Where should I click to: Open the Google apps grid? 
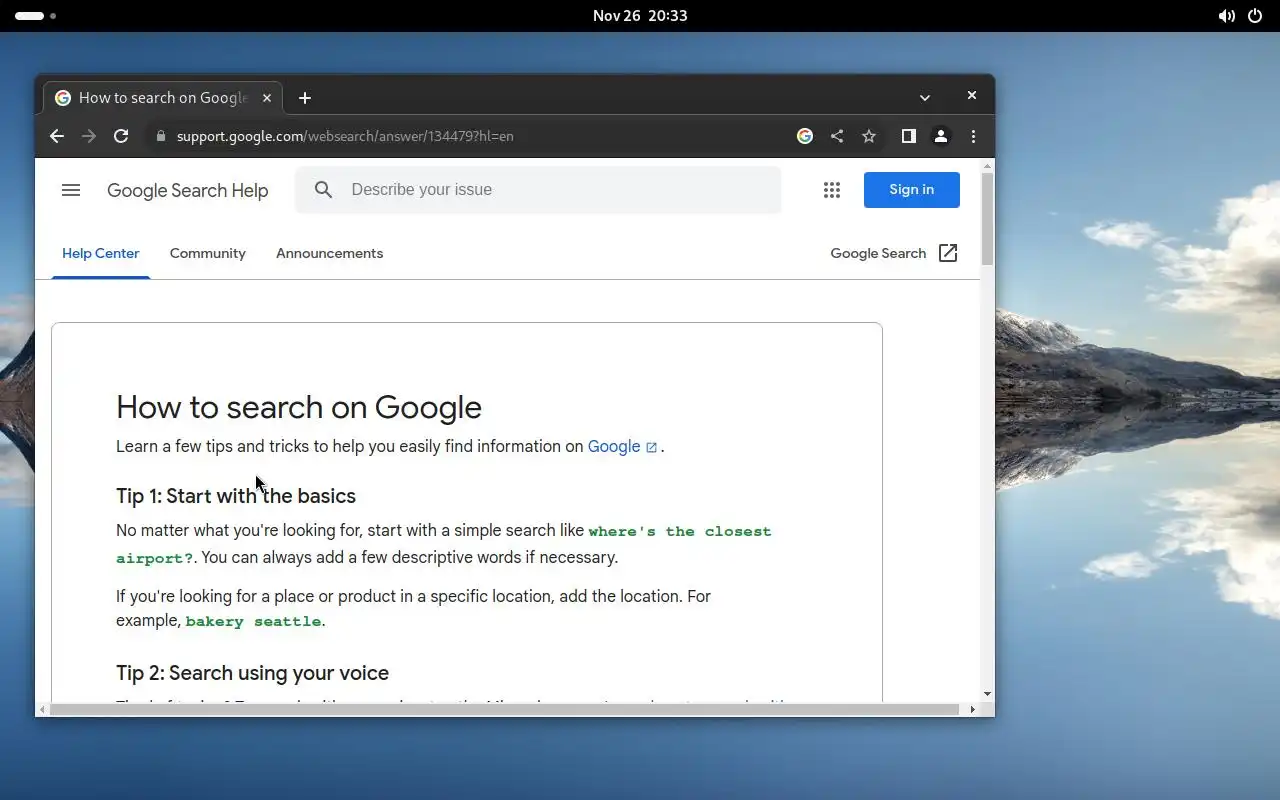[x=832, y=190]
